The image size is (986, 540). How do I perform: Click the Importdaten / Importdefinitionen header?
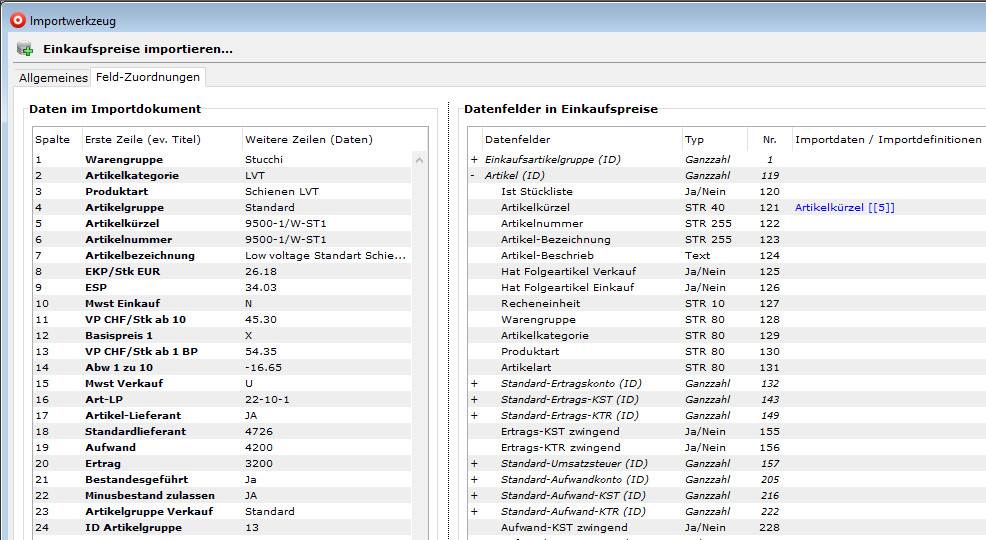click(888, 139)
